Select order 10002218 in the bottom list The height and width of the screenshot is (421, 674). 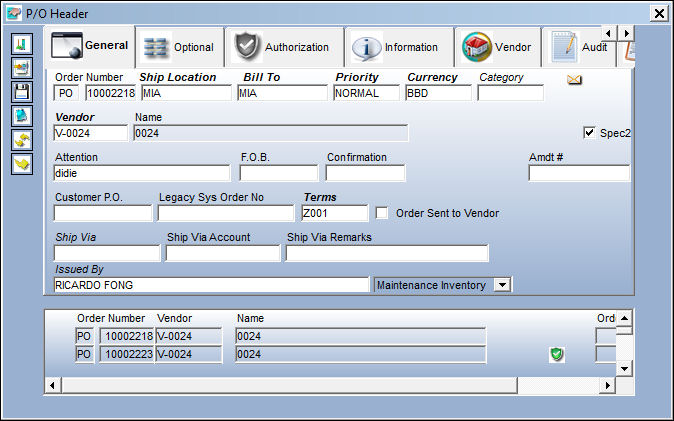click(x=126, y=336)
